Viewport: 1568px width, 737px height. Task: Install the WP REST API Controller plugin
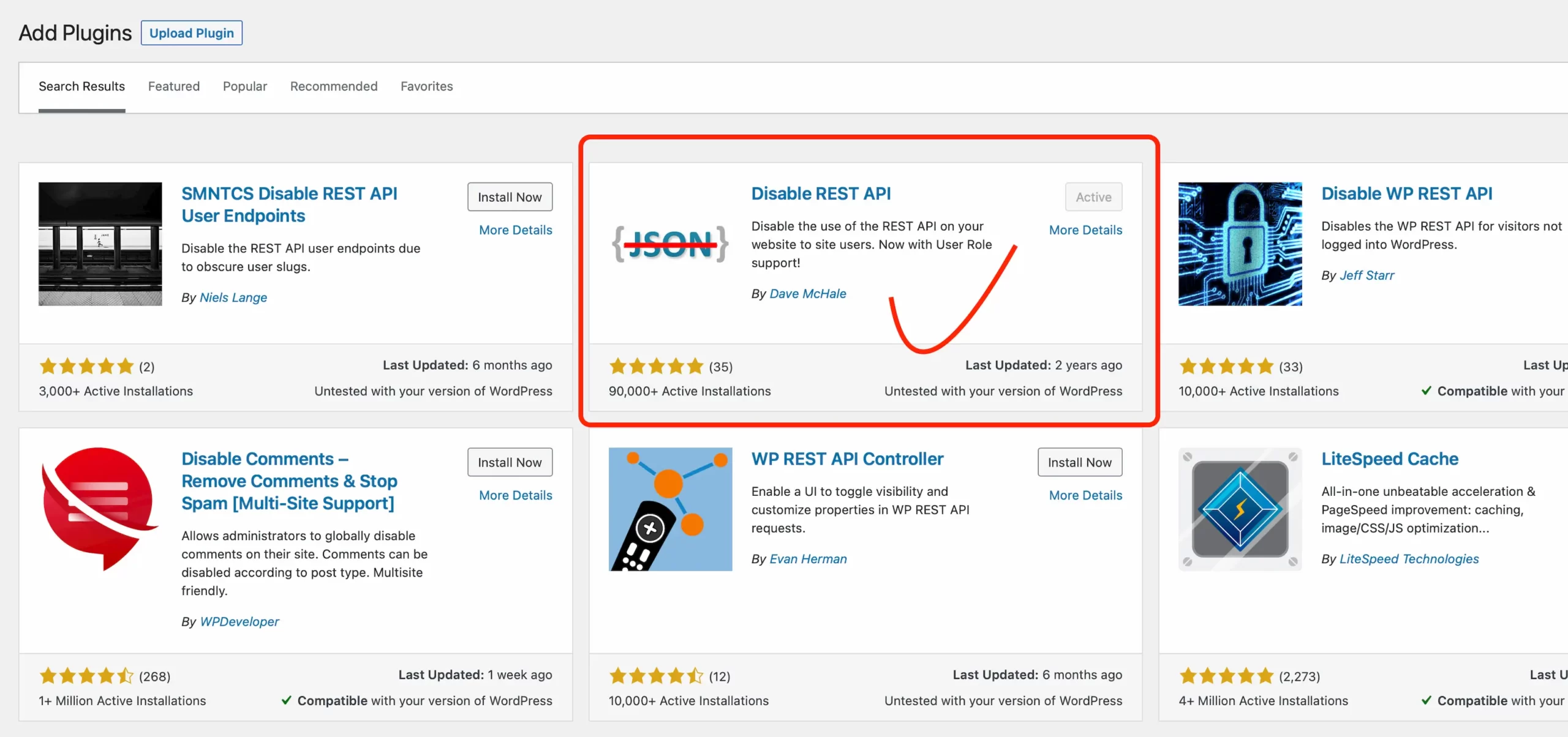1080,462
